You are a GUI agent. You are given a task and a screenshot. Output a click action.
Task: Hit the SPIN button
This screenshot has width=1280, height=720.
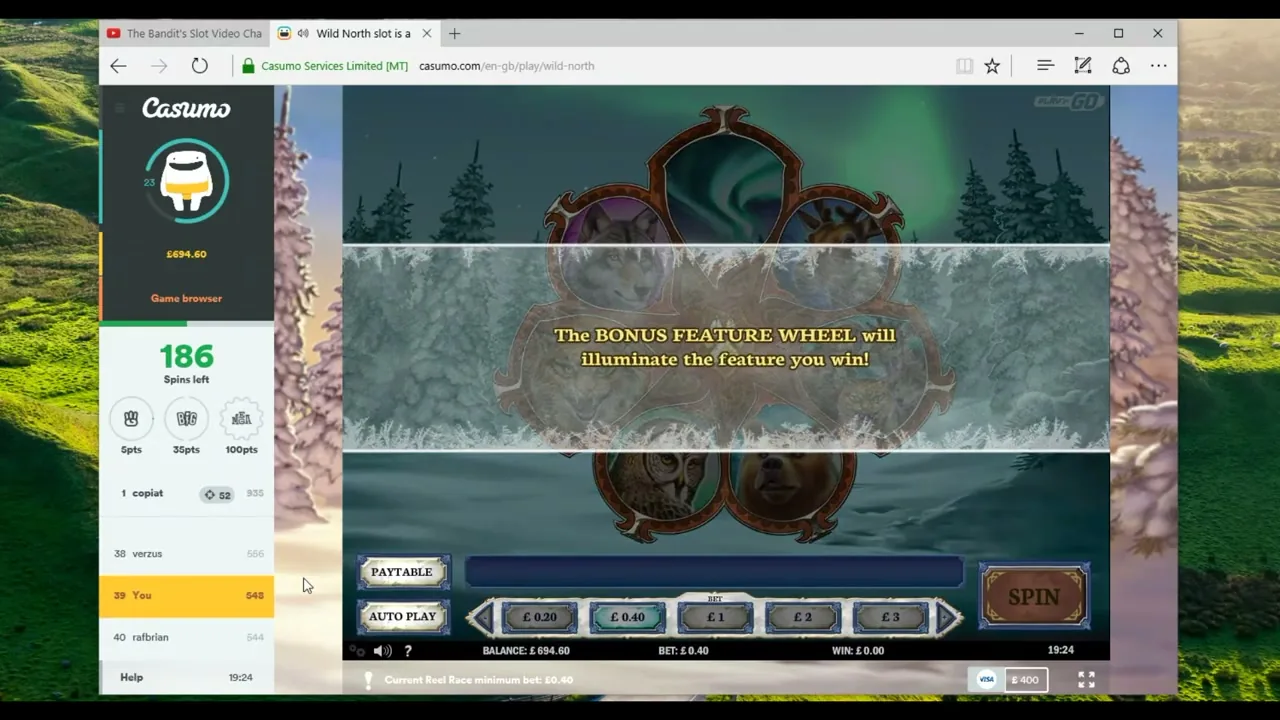(x=1034, y=596)
